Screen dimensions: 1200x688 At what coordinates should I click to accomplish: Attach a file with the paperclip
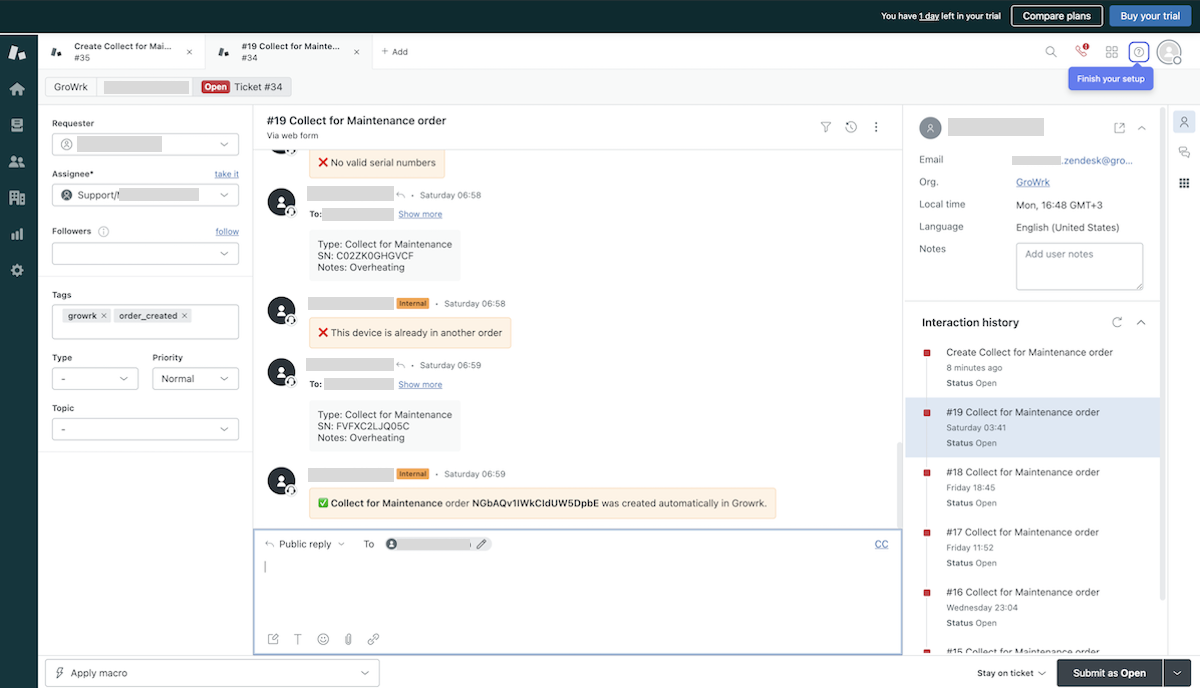point(347,639)
